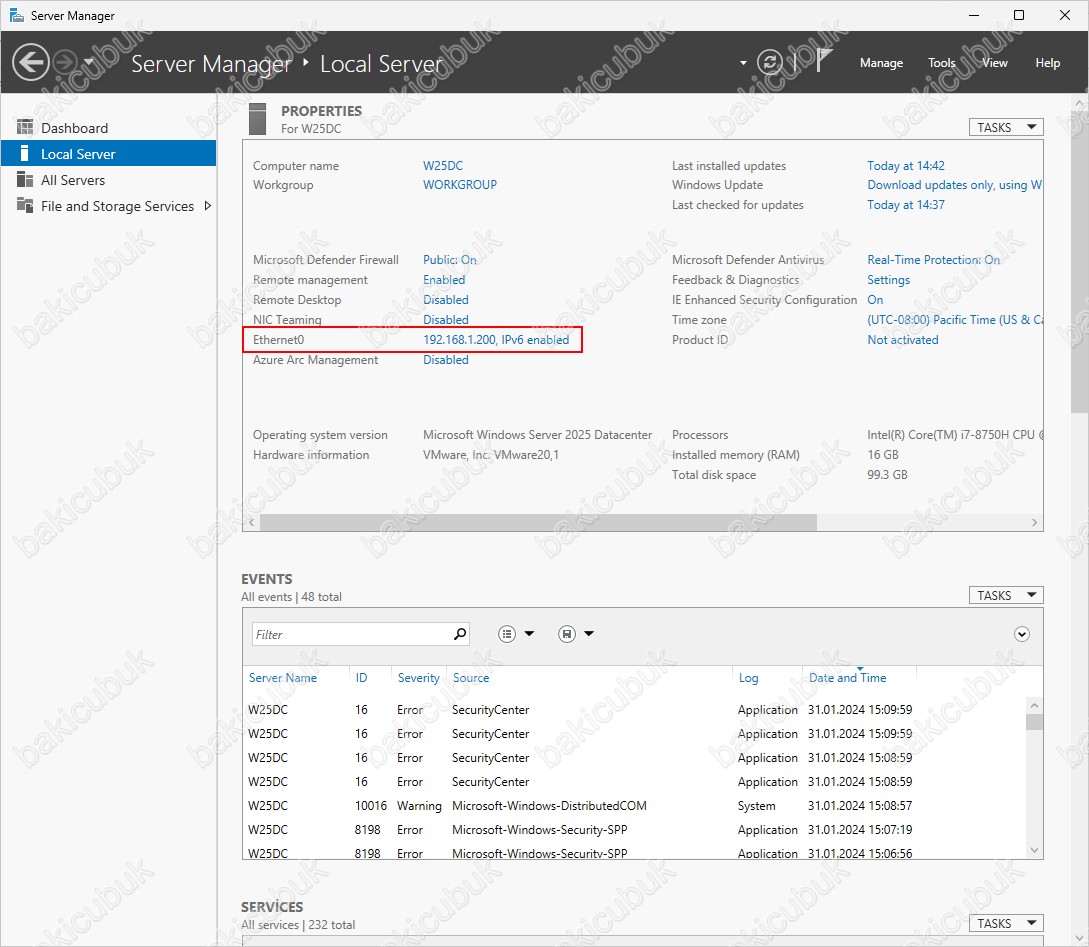Click the Properties server icon
This screenshot has height=947, width=1089.
tap(258, 119)
